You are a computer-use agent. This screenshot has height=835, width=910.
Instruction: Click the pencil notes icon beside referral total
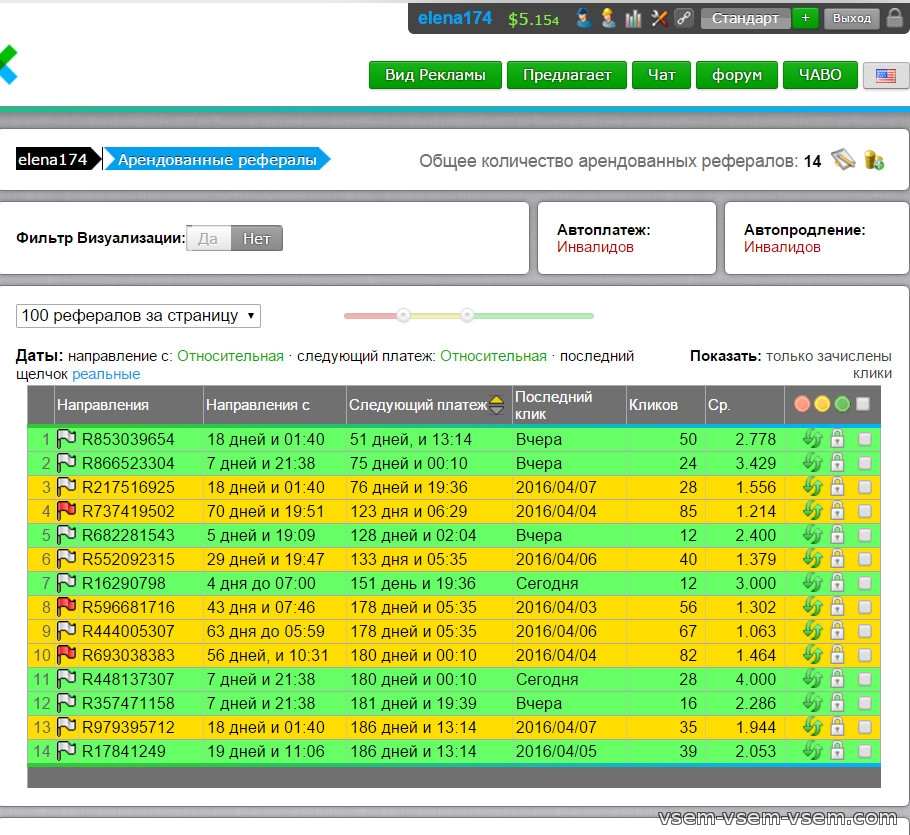[843, 160]
